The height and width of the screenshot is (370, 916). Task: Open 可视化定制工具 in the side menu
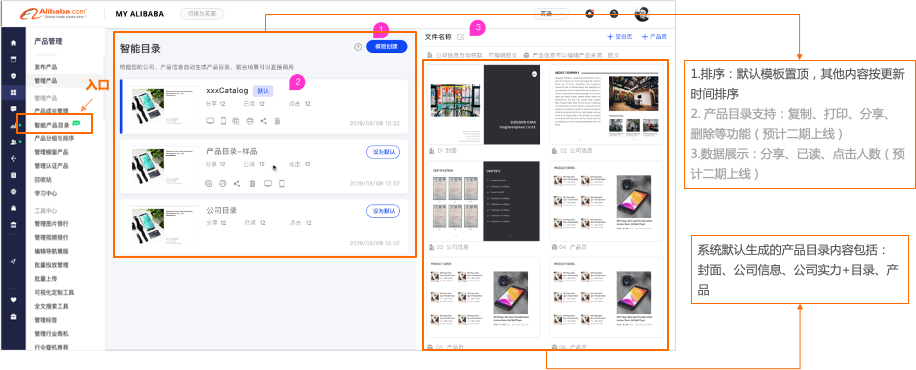54,292
